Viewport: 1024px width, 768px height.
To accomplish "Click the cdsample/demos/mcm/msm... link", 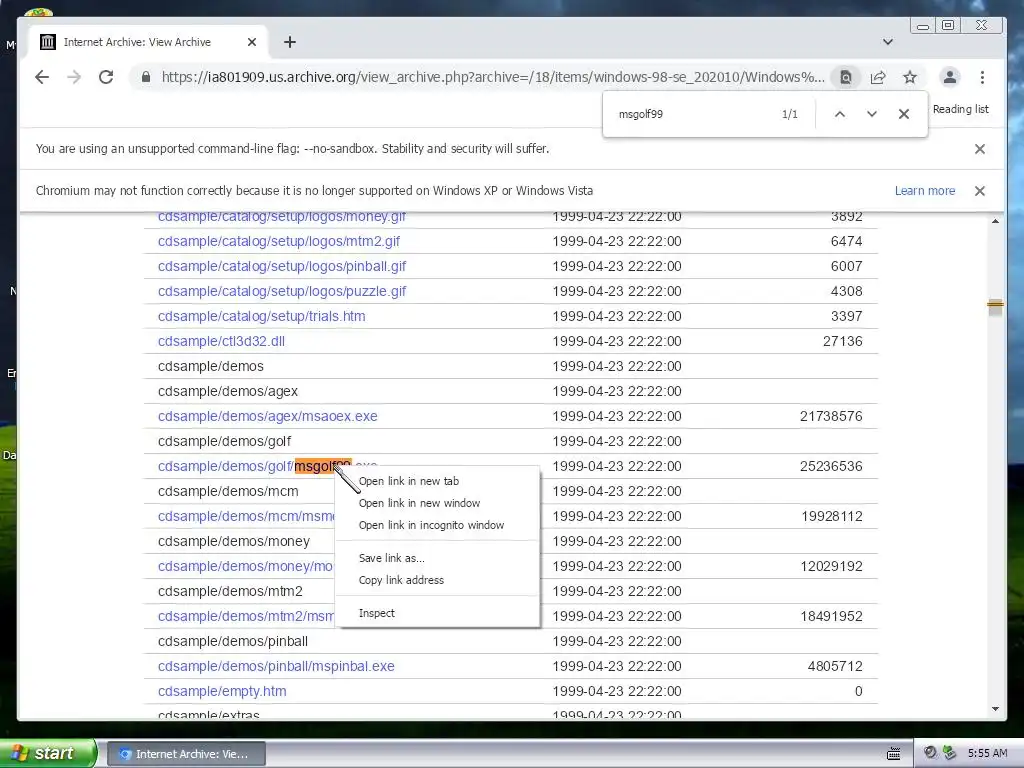I will pos(246,517).
